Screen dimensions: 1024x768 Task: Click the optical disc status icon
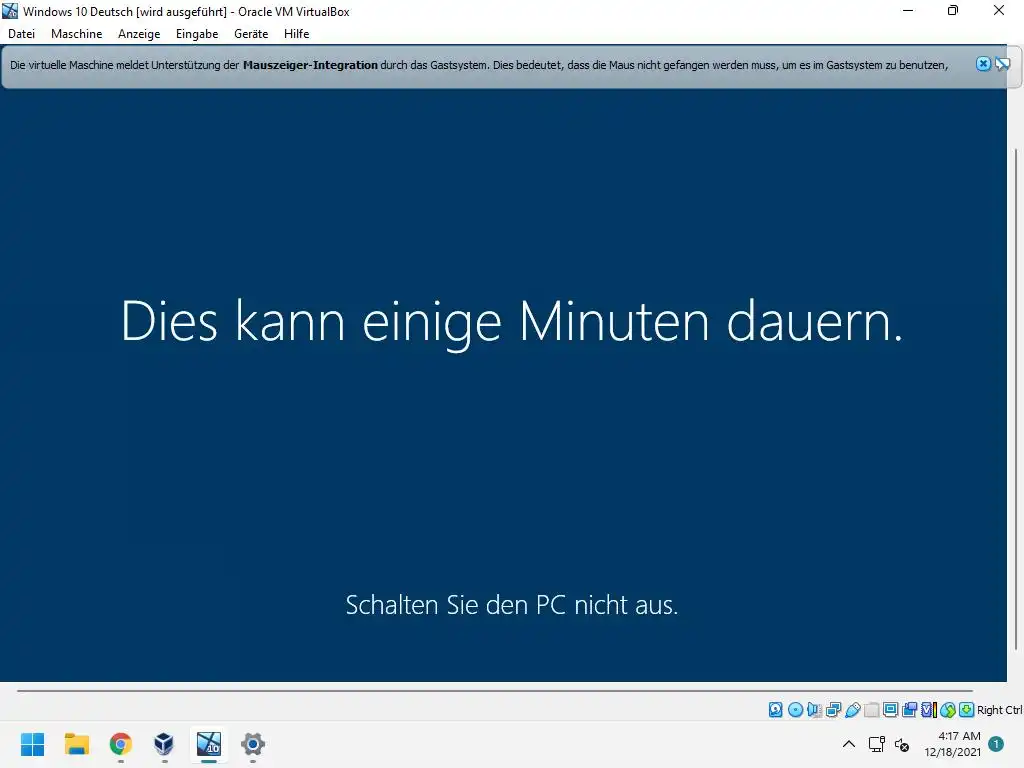(795, 710)
